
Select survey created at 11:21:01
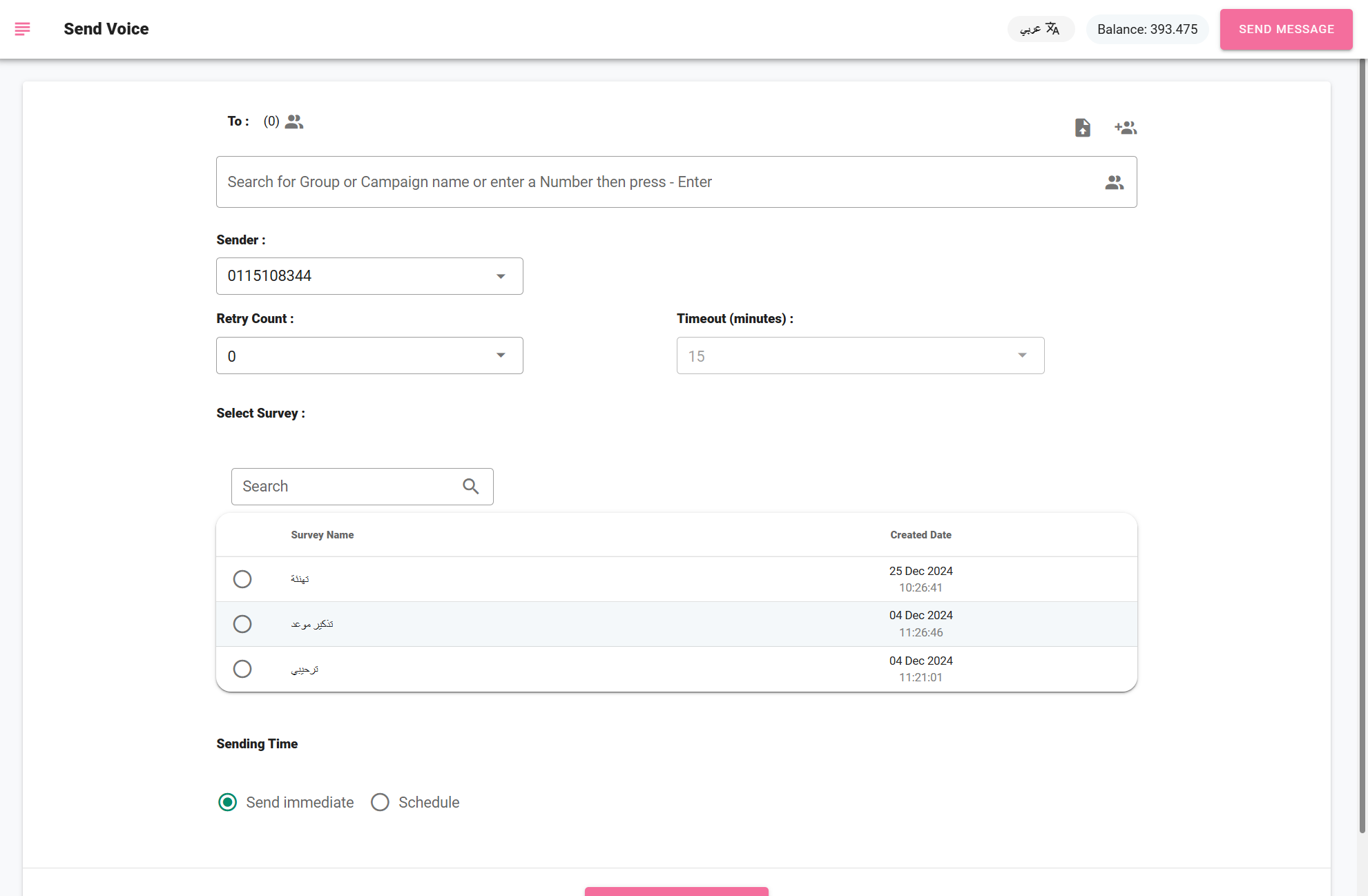coord(242,669)
